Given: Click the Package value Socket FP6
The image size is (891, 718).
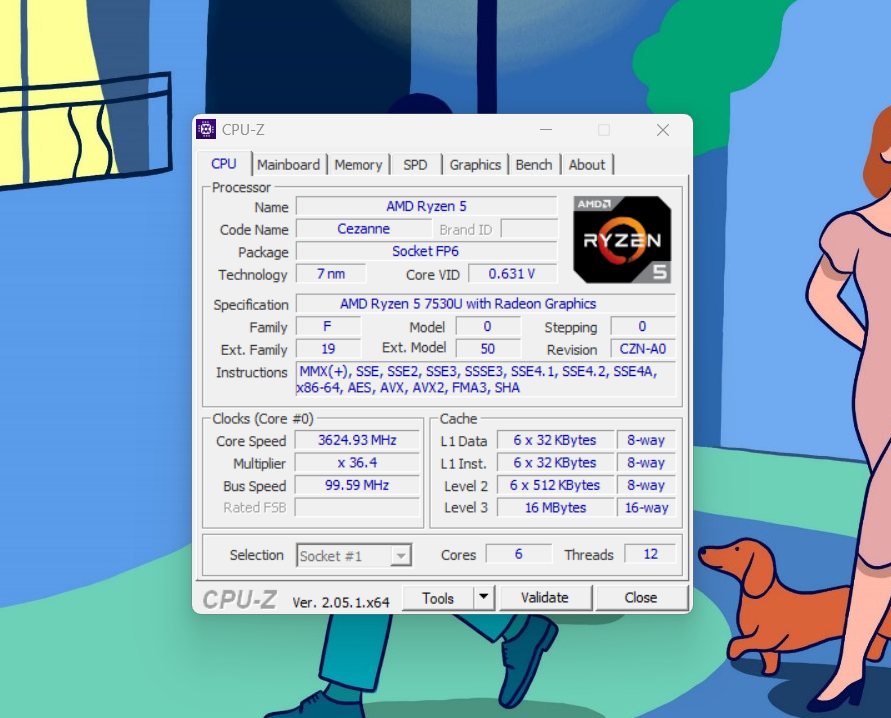Looking at the screenshot, I should (426, 251).
